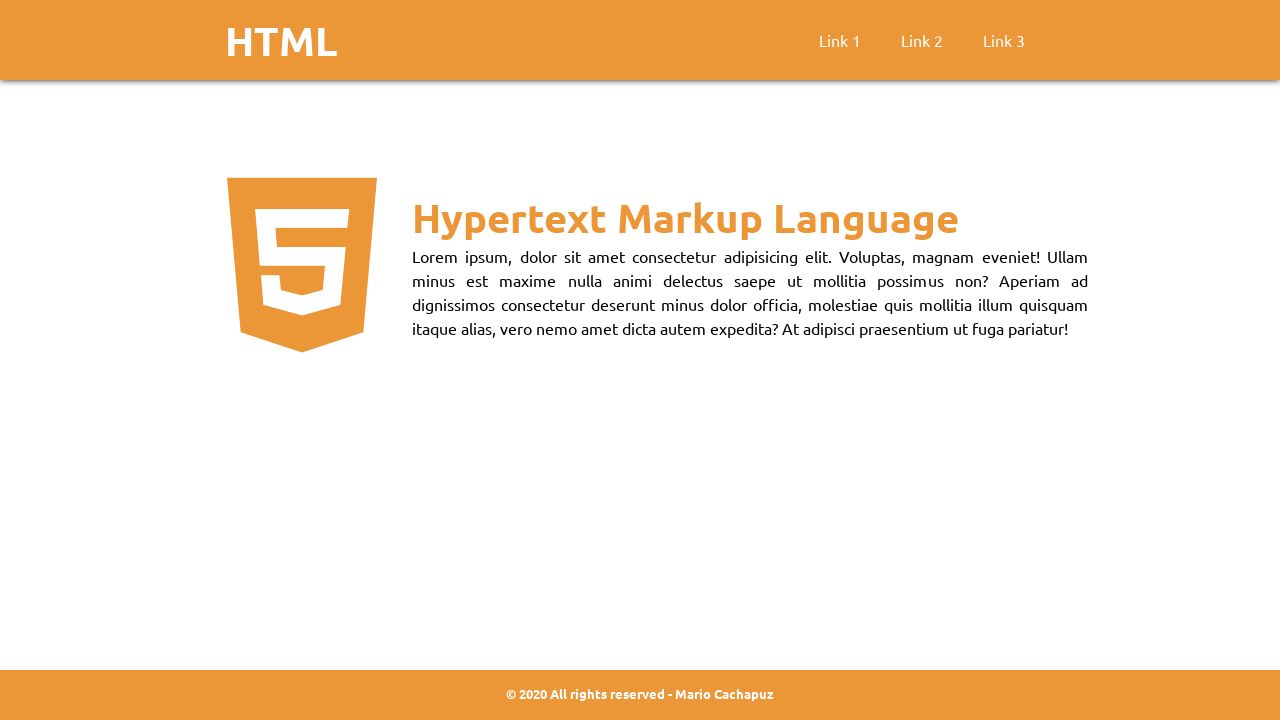Click the HTML brand logo in the navbar
Viewport: 1280px width, 720px height.
pyautogui.click(x=281, y=41)
